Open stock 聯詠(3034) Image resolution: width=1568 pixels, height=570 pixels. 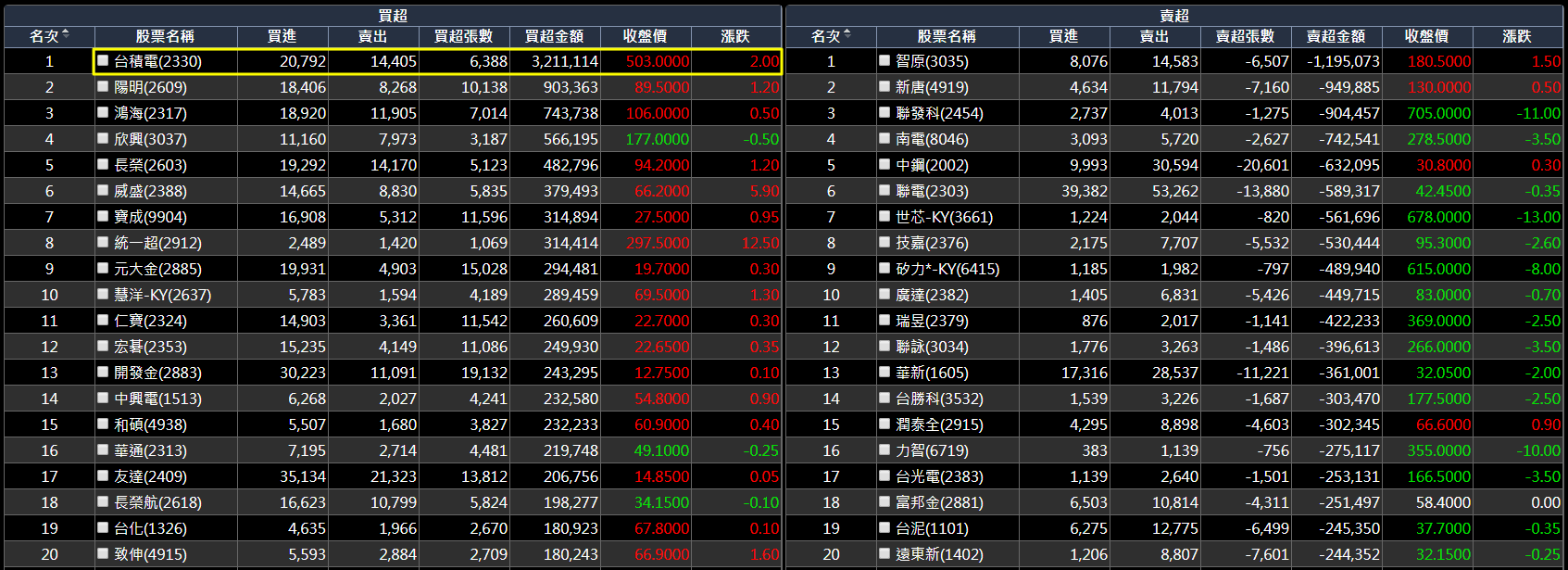coord(932,347)
